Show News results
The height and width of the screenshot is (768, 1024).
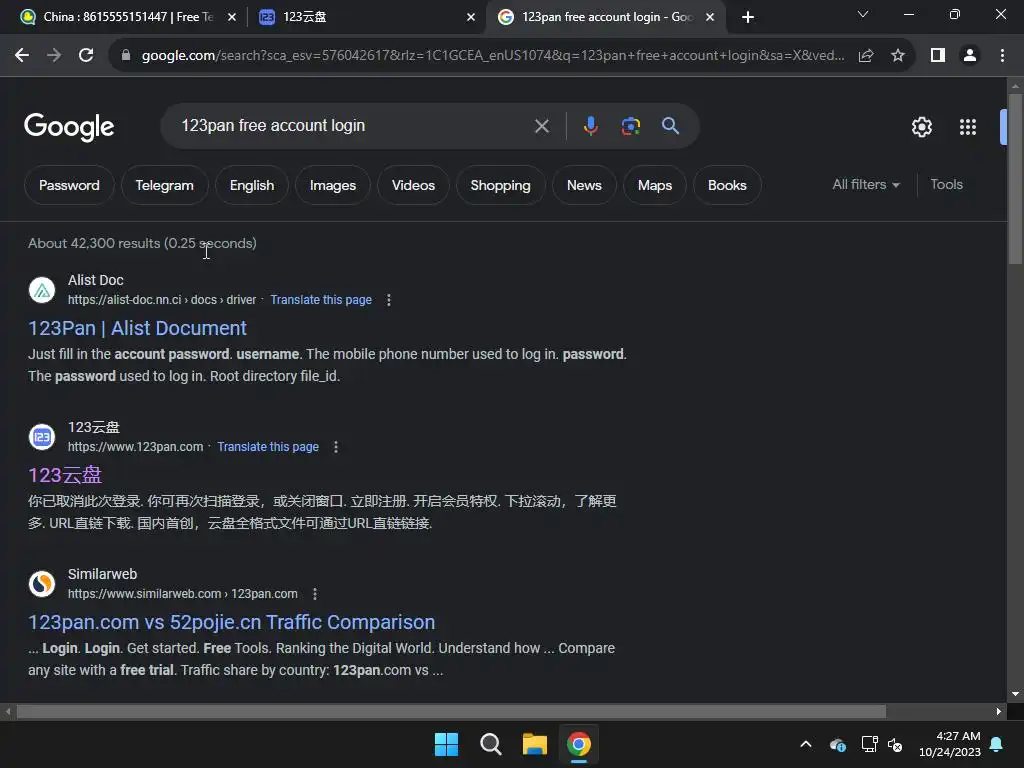click(584, 185)
